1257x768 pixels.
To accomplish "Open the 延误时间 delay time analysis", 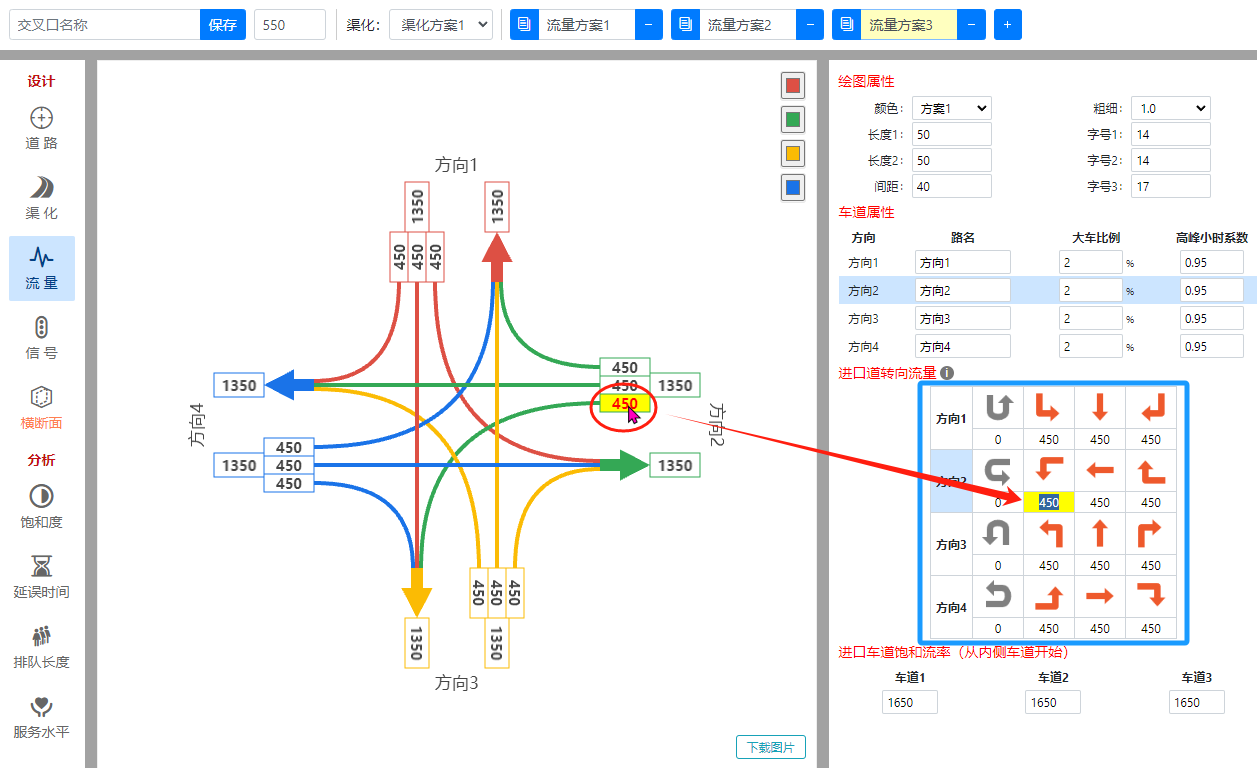I will pos(42,577).
